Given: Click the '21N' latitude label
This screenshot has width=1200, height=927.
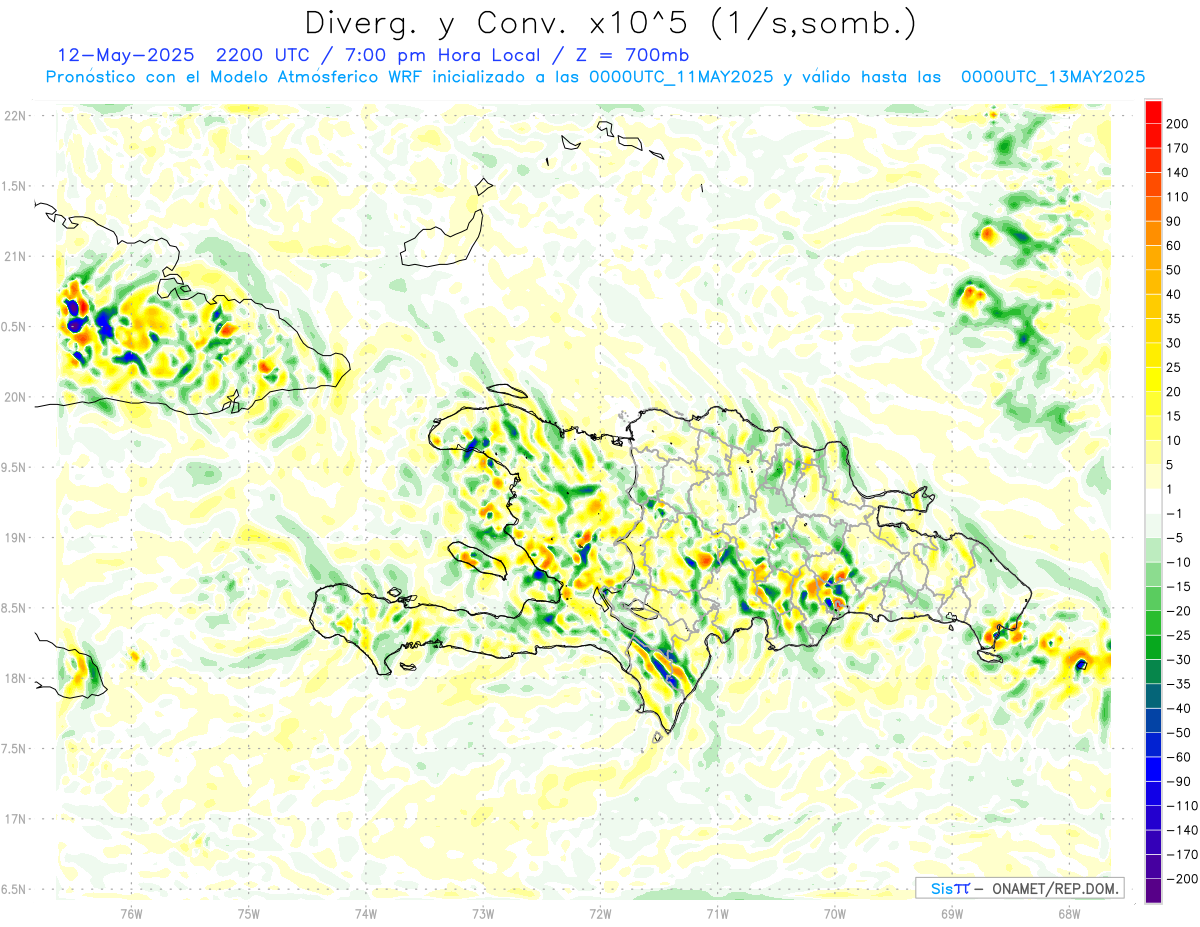Looking at the screenshot, I should tap(15, 256).
